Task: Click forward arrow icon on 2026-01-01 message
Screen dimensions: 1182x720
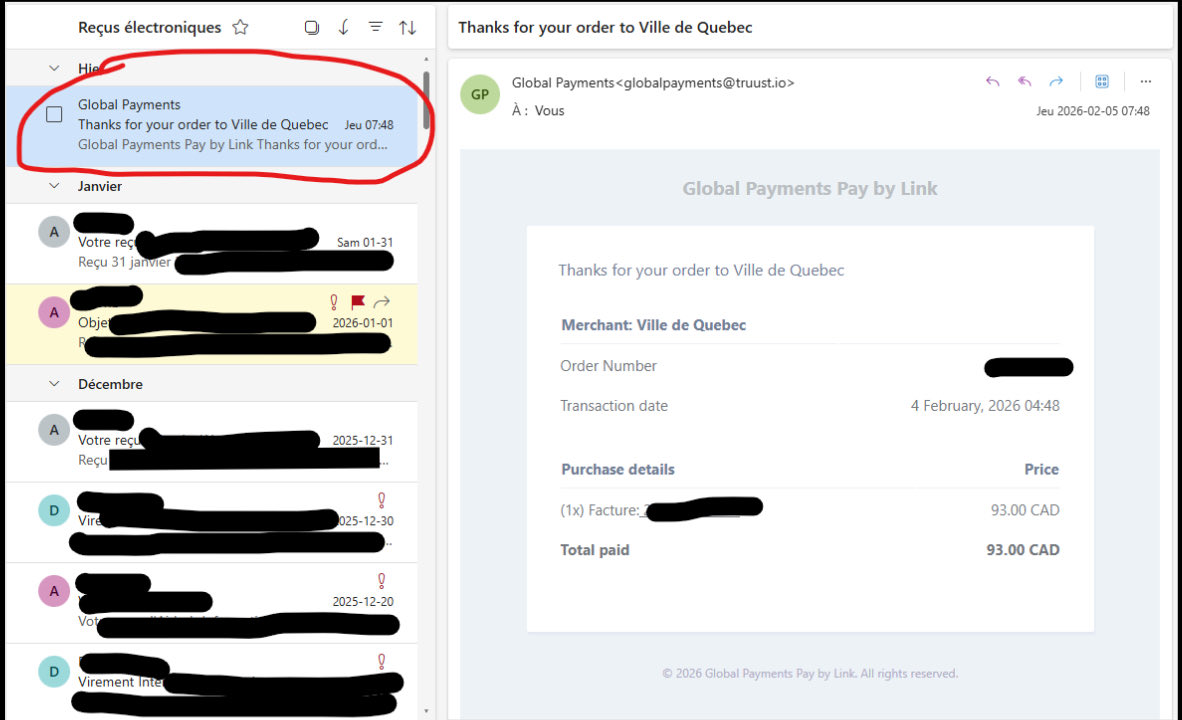Action: pos(382,302)
